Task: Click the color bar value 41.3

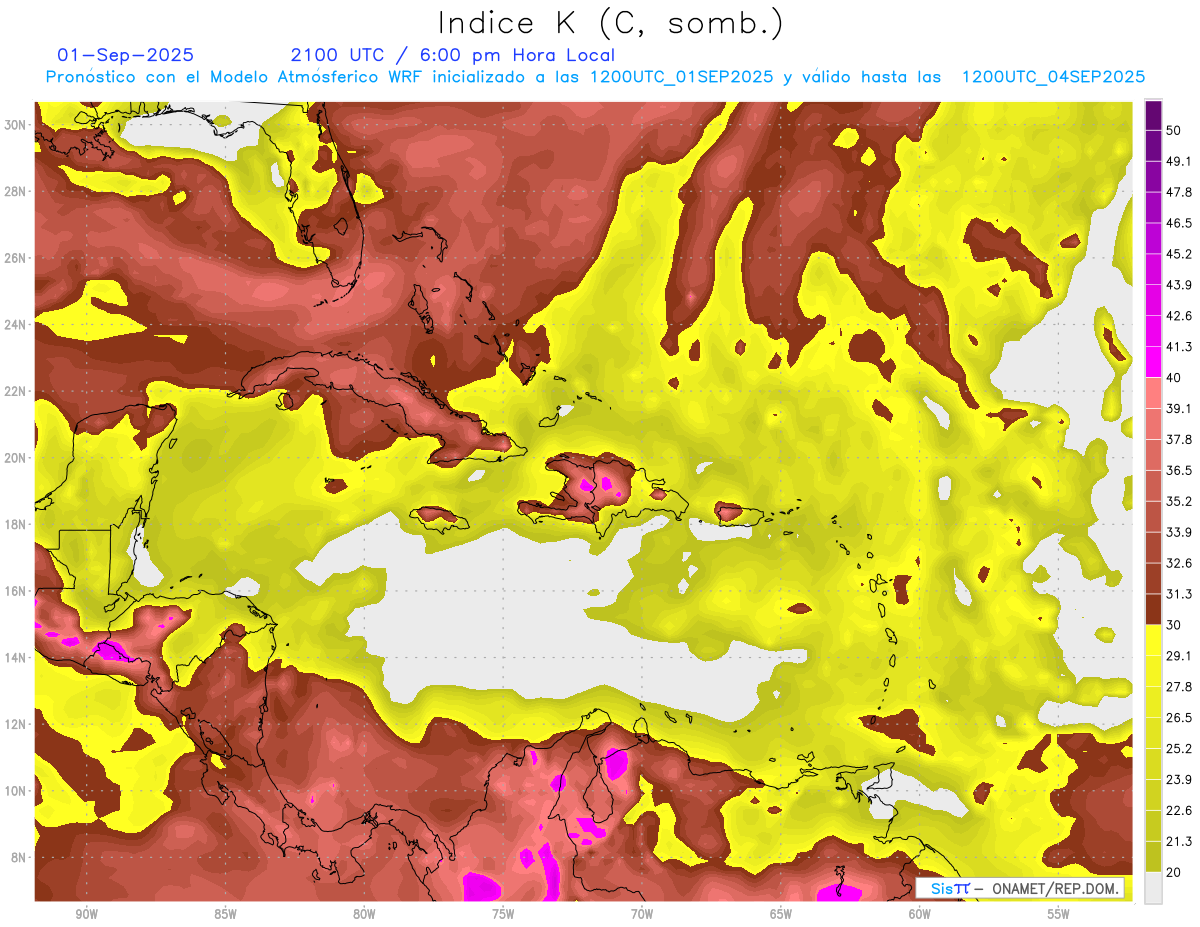Action: 1179,347
